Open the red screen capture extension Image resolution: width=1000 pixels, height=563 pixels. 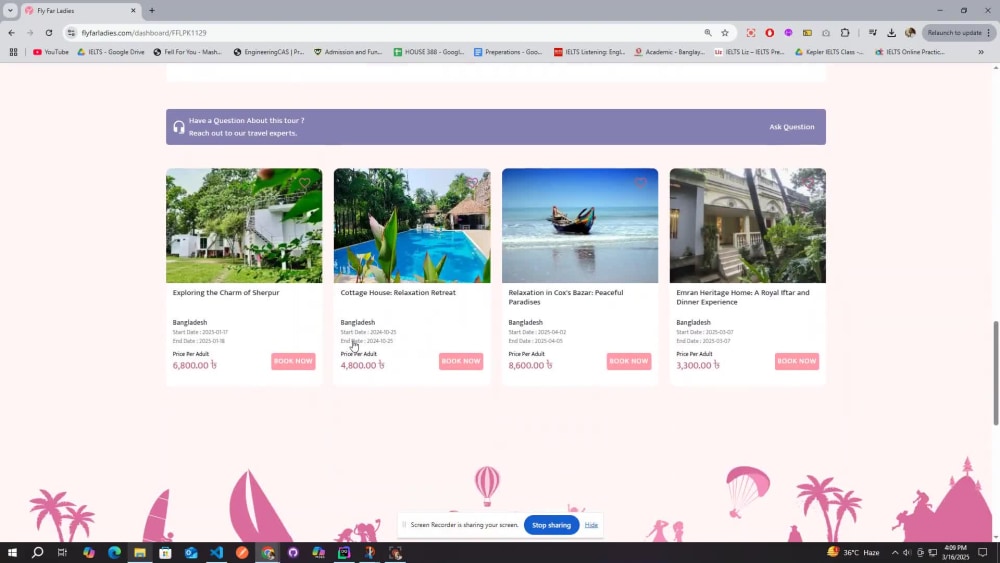tap(751, 33)
